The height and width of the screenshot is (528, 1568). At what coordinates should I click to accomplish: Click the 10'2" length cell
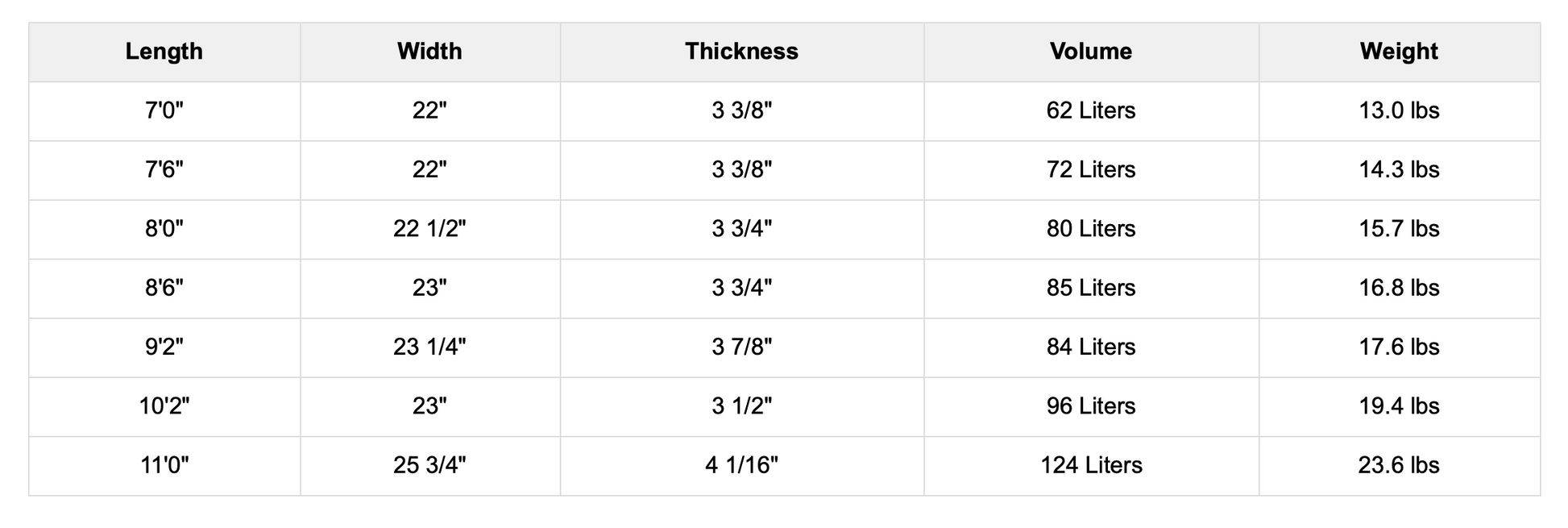164,406
